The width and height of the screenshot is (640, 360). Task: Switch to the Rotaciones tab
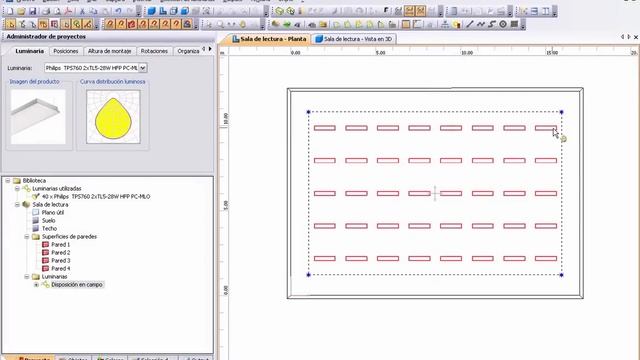tap(154, 51)
